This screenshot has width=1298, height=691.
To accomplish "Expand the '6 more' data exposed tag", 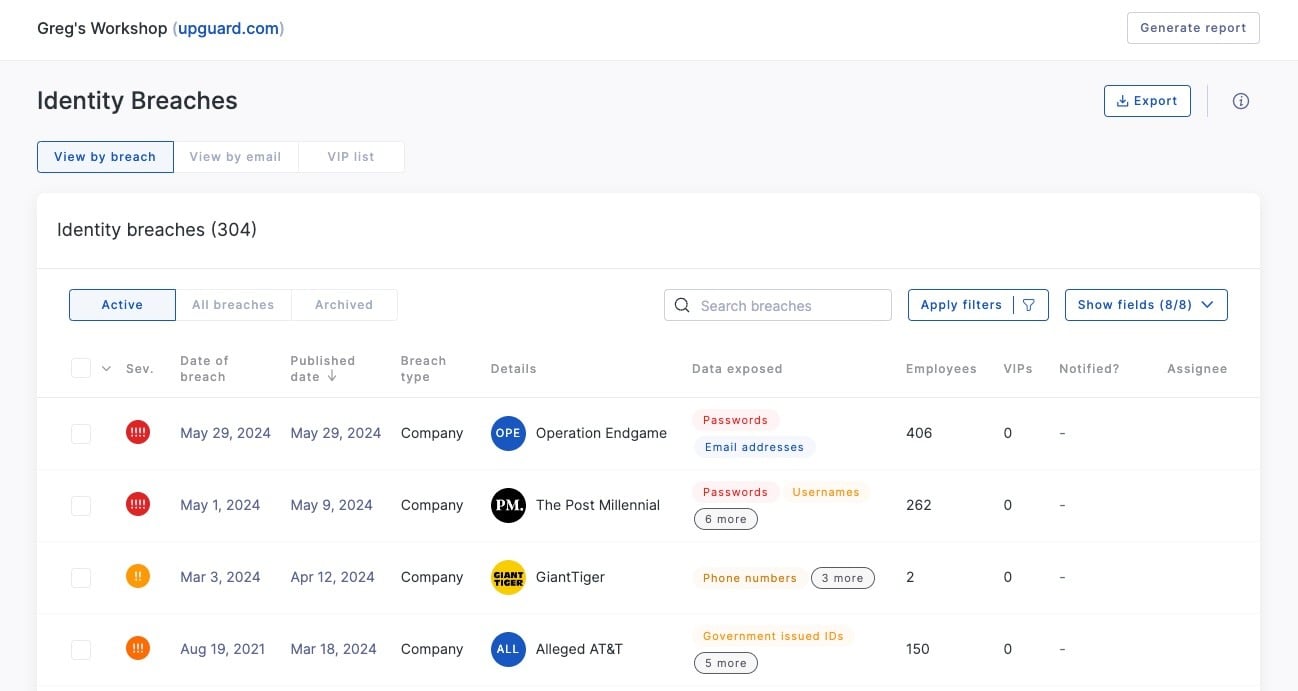I will pyautogui.click(x=725, y=519).
